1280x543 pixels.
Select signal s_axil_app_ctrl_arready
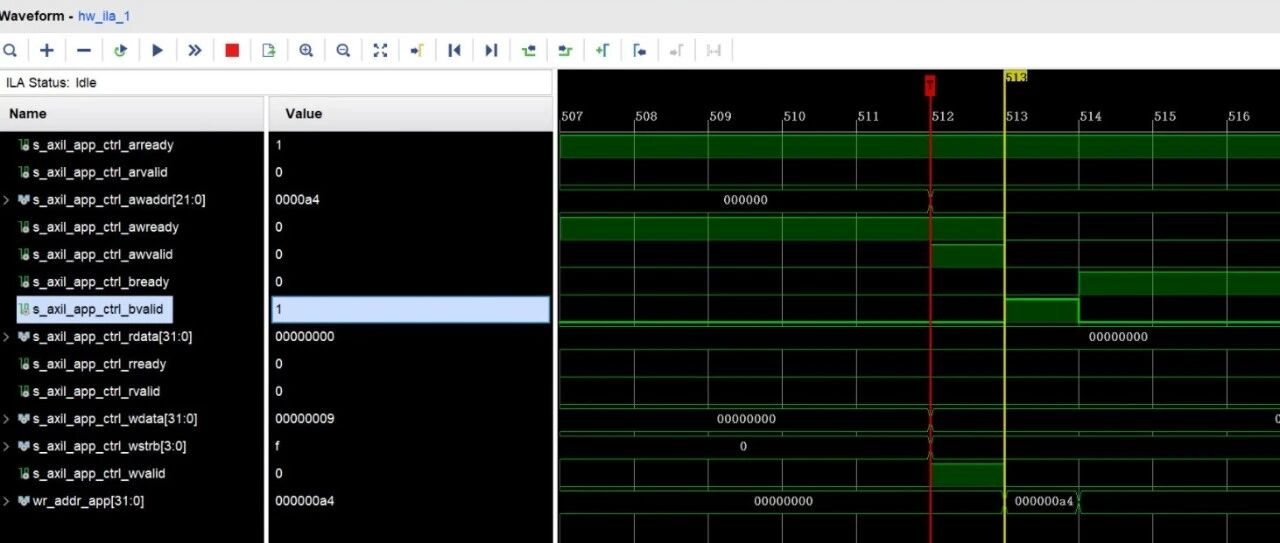click(x=103, y=145)
